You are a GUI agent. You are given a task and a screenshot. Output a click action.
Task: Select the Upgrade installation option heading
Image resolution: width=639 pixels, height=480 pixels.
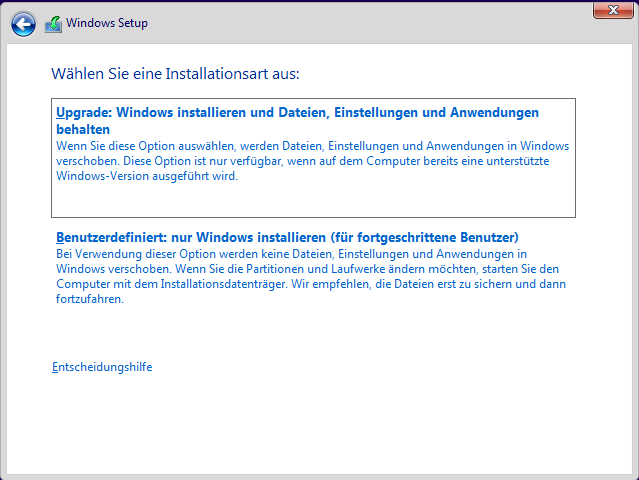pos(297,113)
